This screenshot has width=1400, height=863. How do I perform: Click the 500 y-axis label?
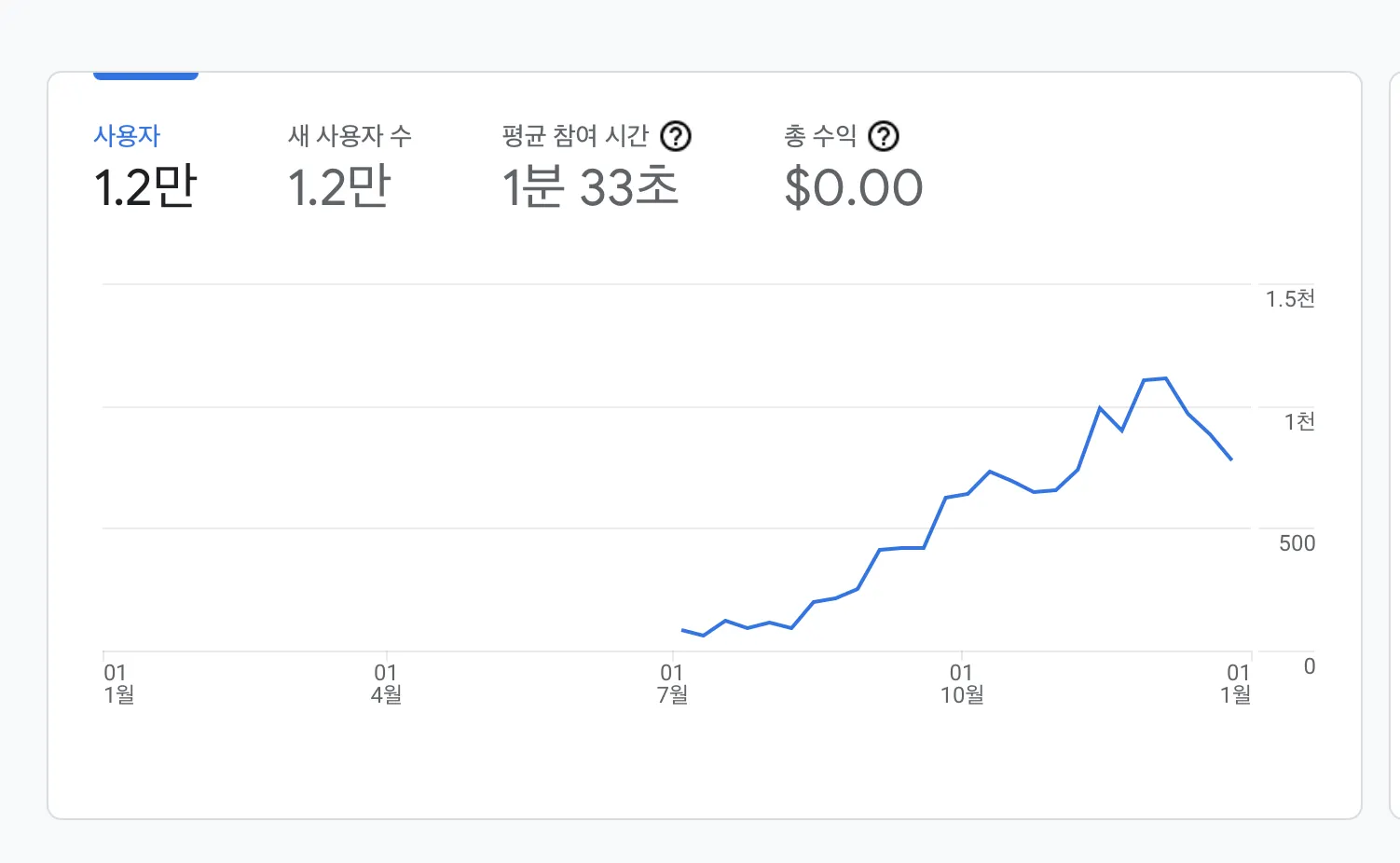tap(1297, 543)
